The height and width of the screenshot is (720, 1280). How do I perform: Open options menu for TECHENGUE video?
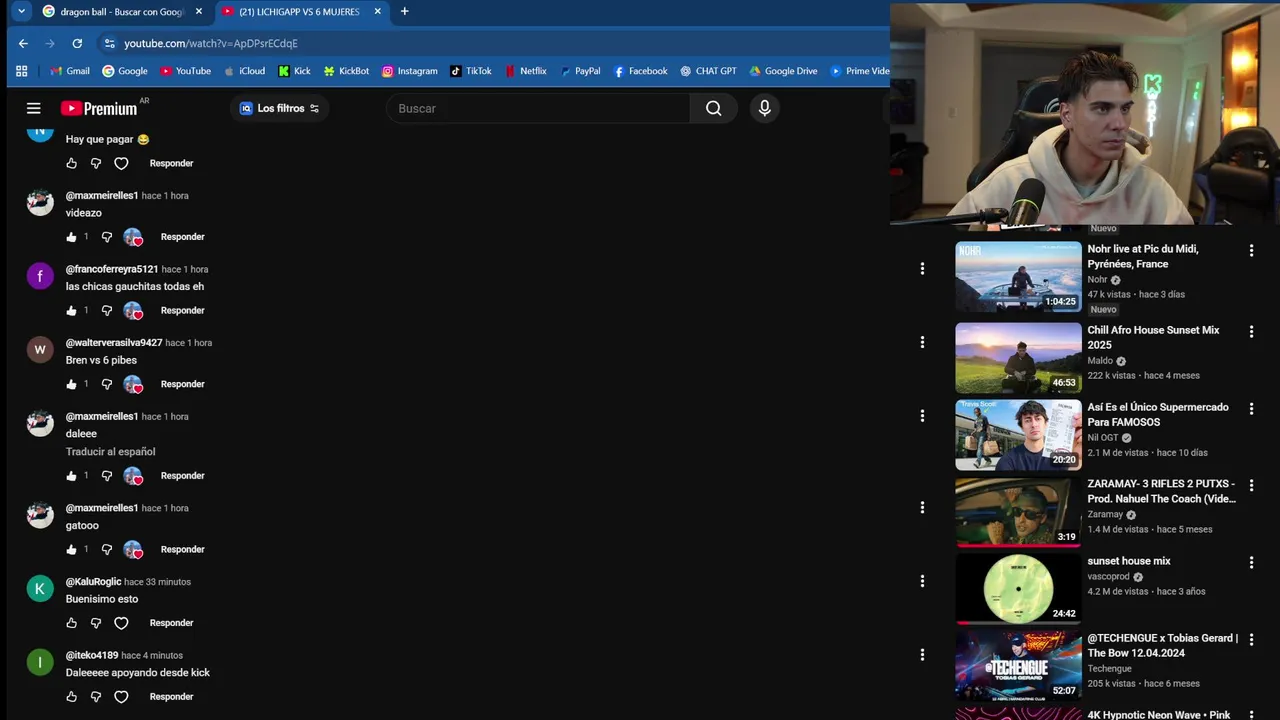tap(1251, 640)
